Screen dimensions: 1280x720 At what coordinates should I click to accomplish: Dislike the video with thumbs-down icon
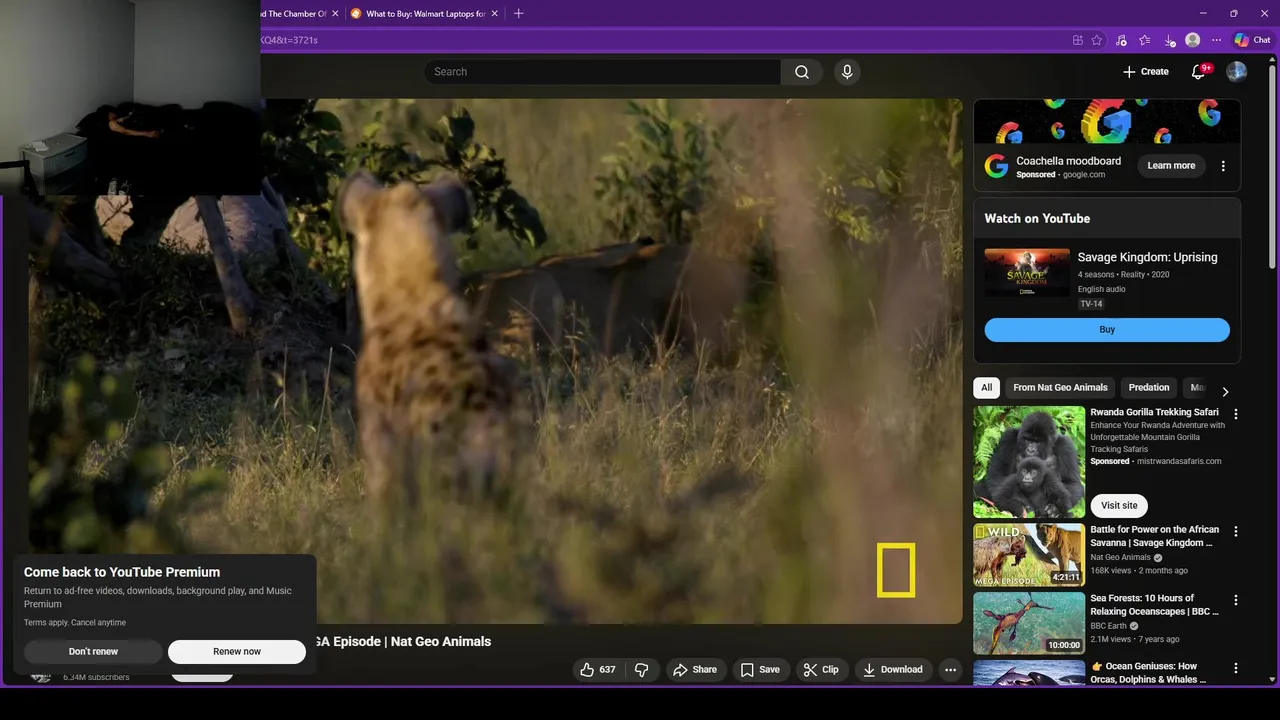point(642,670)
